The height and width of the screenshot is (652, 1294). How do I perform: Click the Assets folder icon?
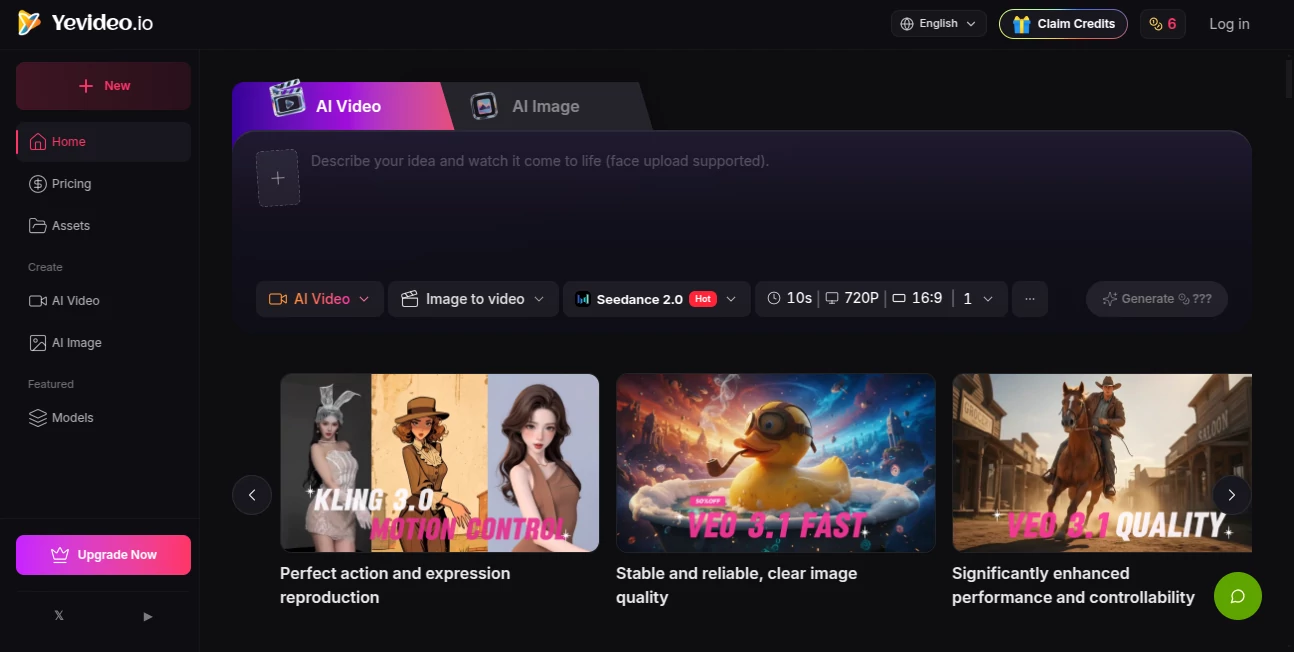point(38,226)
